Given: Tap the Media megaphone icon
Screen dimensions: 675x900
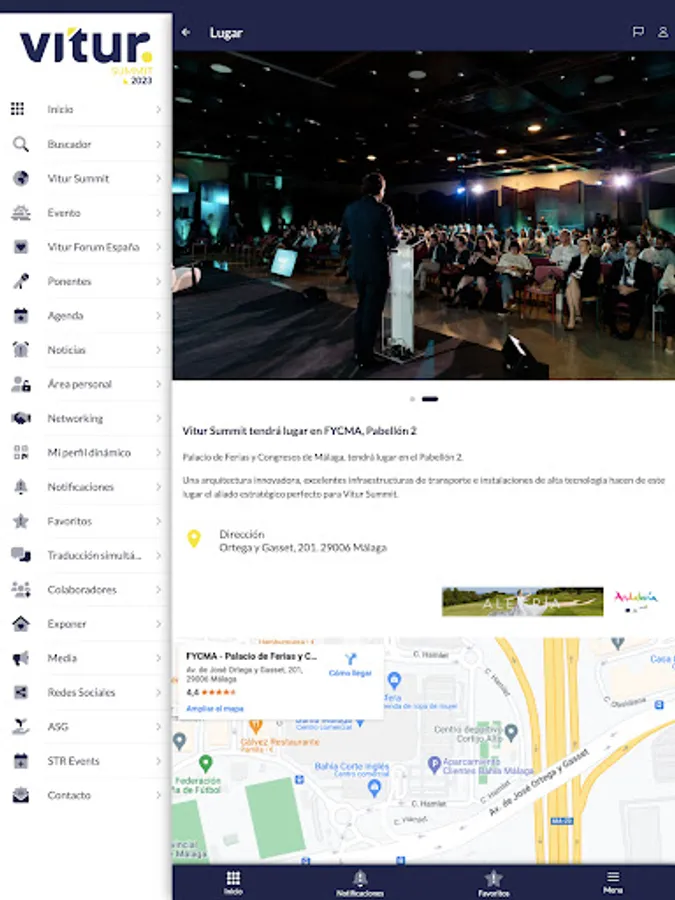Looking at the screenshot, I should click(x=21, y=658).
